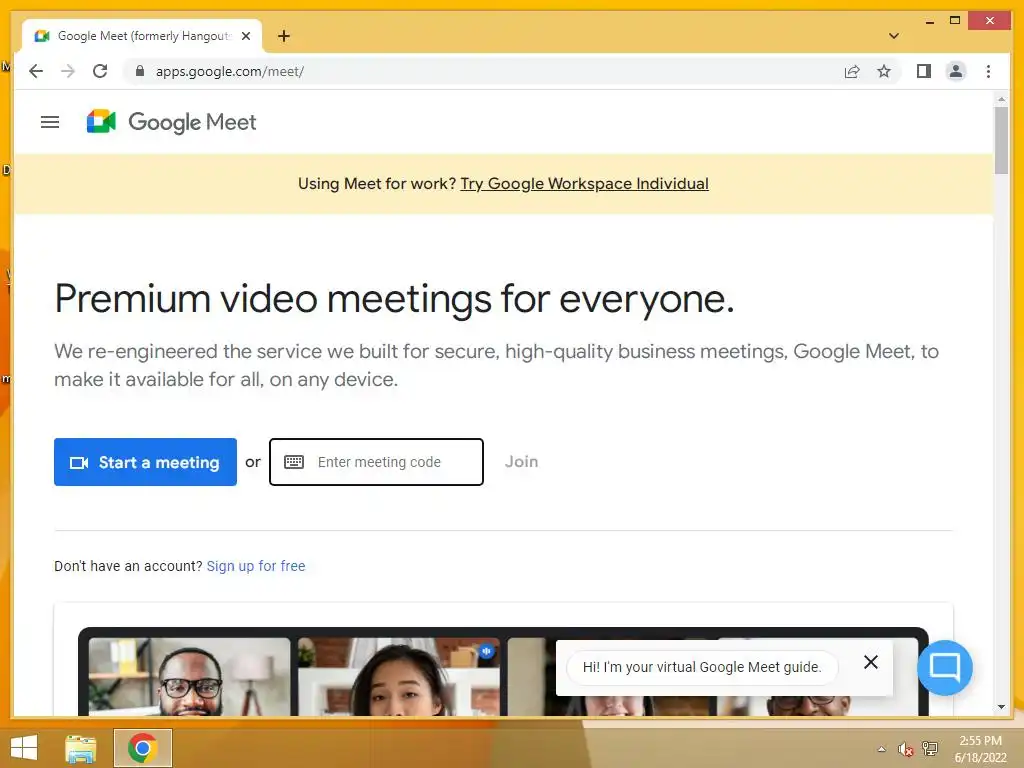1024x768 pixels.
Task: Click the page scrollbar thumb
Action: click(x=1001, y=140)
